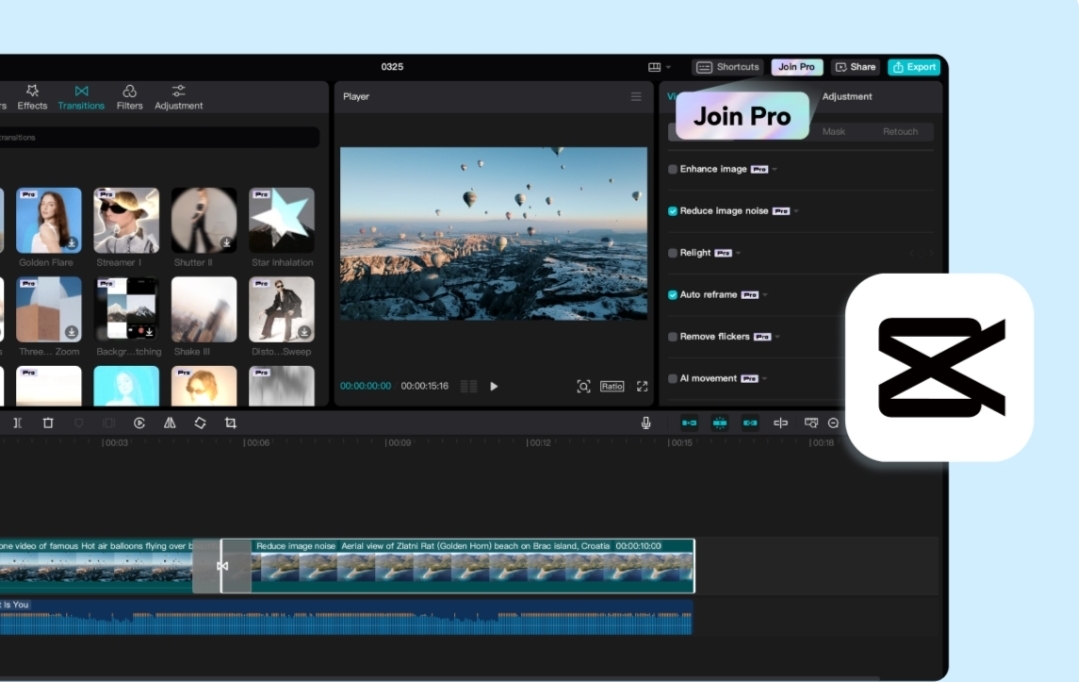Download the Disto...Sweep transition
This screenshot has width=1079, height=682.
click(x=304, y=332)
